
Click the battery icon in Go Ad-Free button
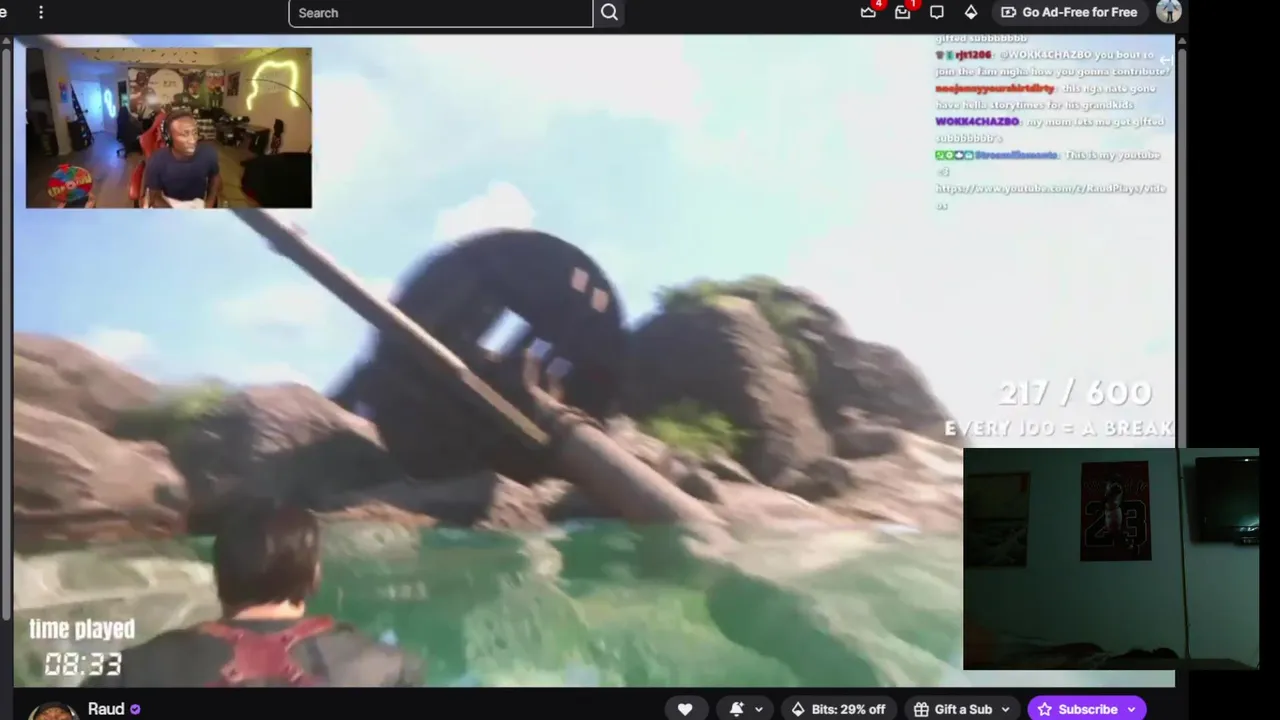tap(1008, 12)
